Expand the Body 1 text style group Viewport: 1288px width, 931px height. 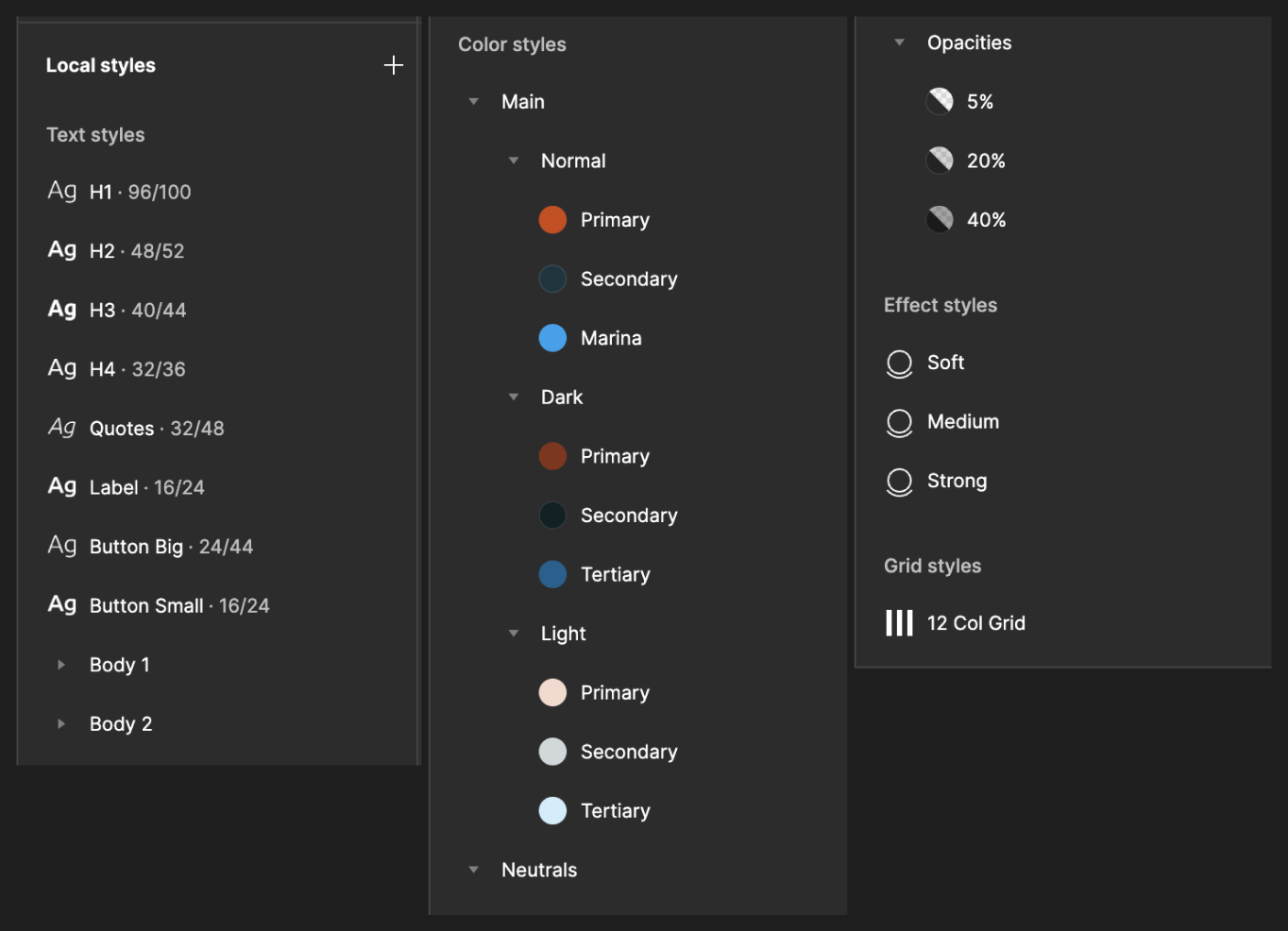tap(61, 665)
